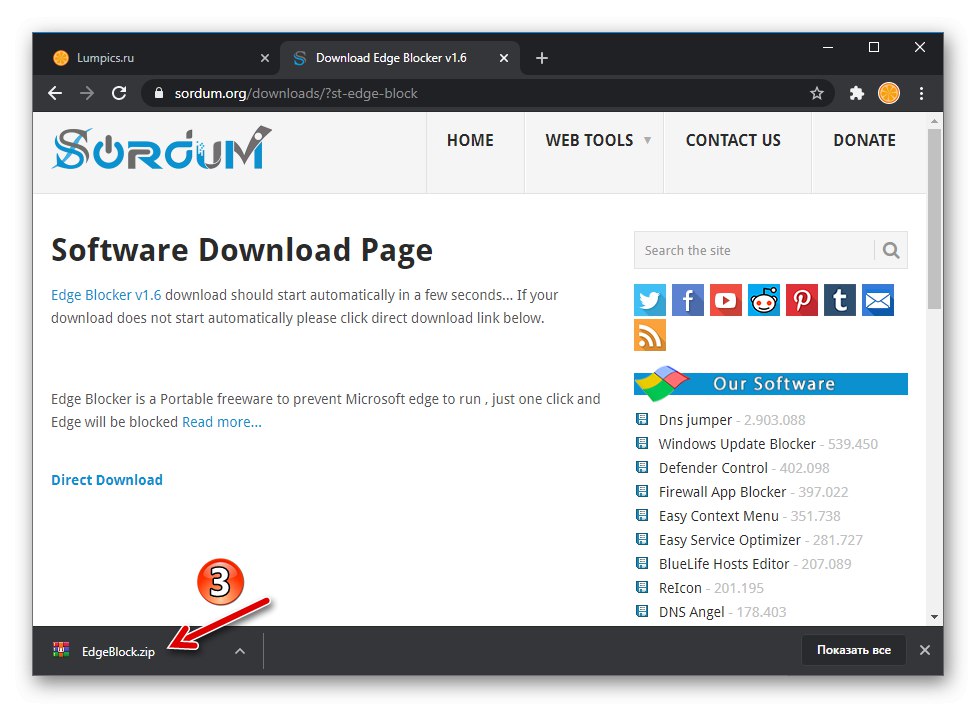Open site info via the padlock icon
The image size is (976, 708).
[159, 93]
